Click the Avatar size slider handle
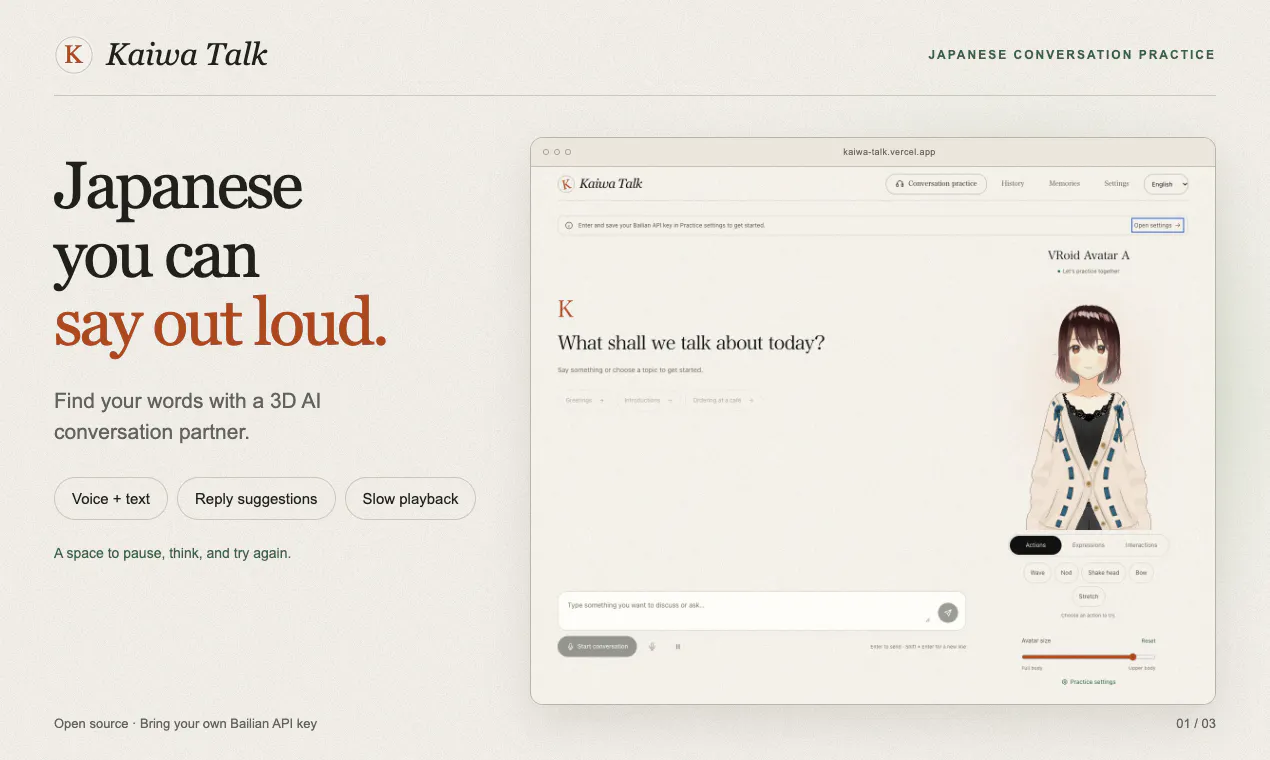 pyautogui.click(x=1133, y=657)
